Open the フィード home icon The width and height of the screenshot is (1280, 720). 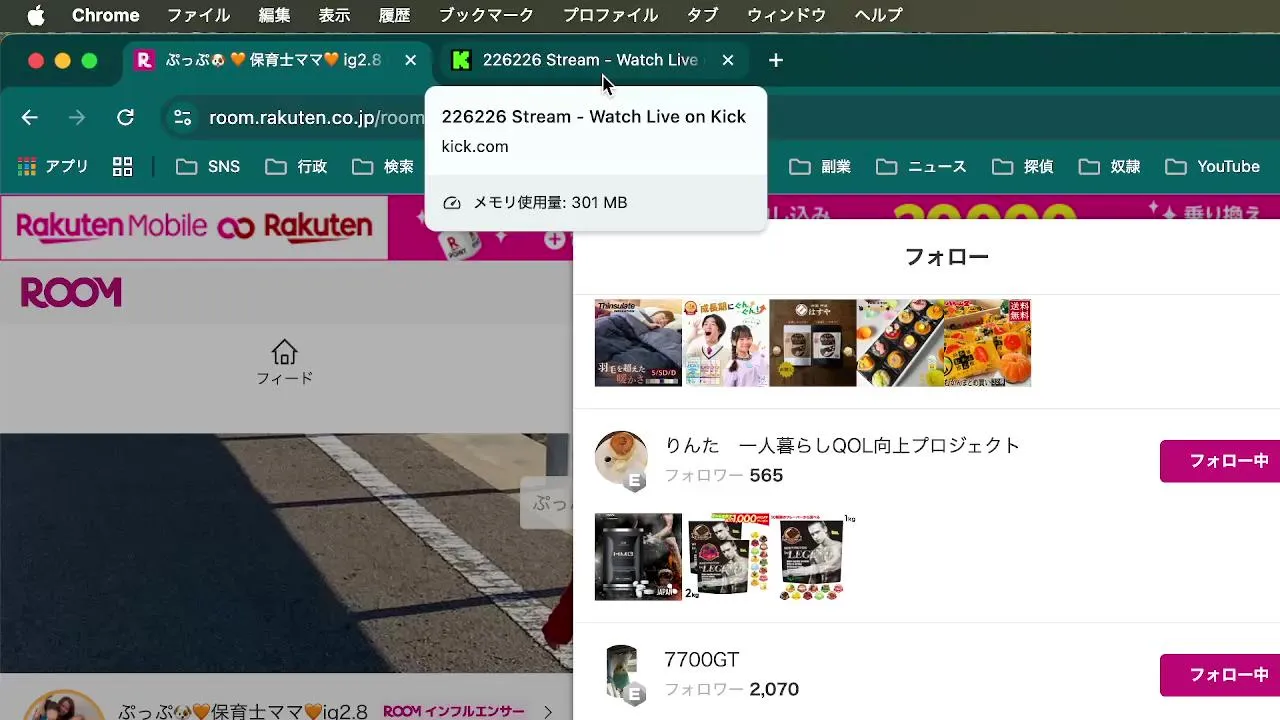click(284, 363)
